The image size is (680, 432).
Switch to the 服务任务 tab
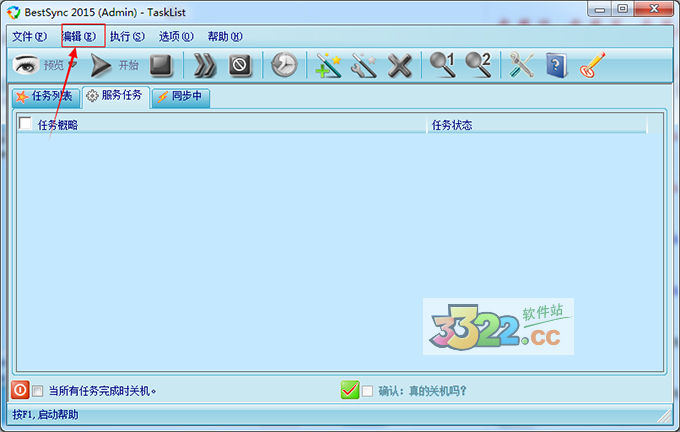(116, 96)
